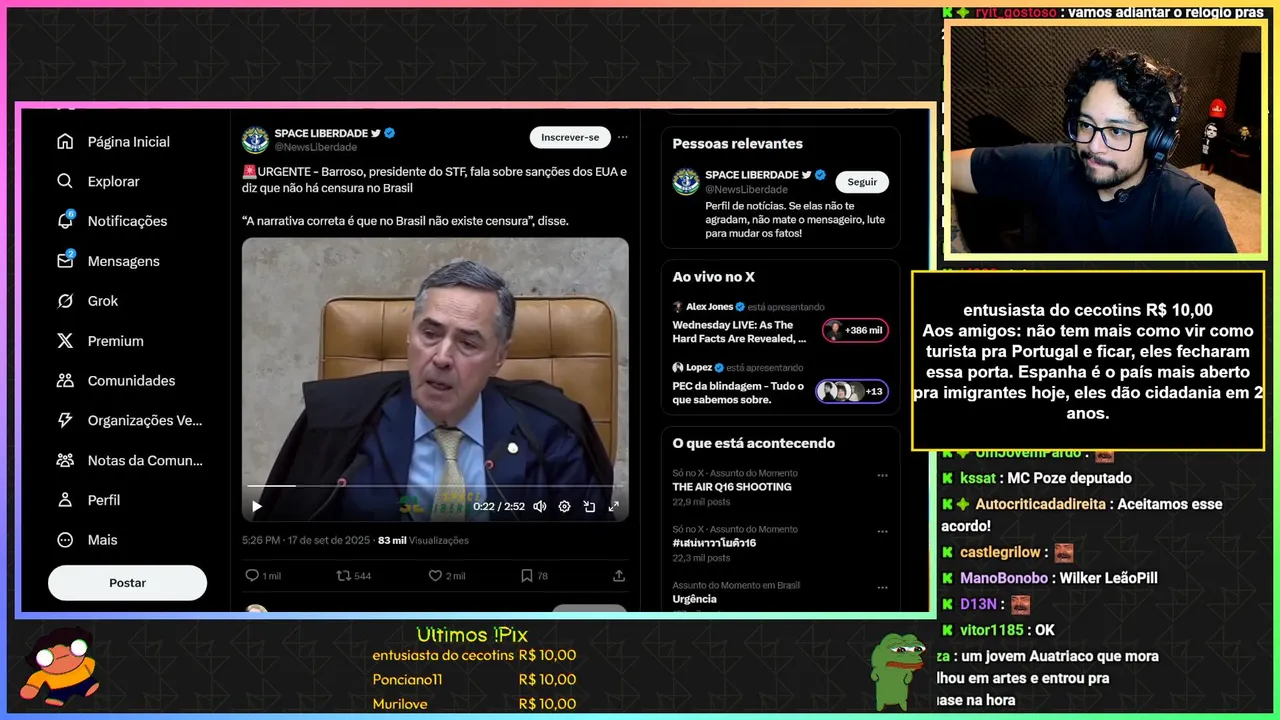
Task: Click the Grok logo icon
Action: (x=65, y=301)
